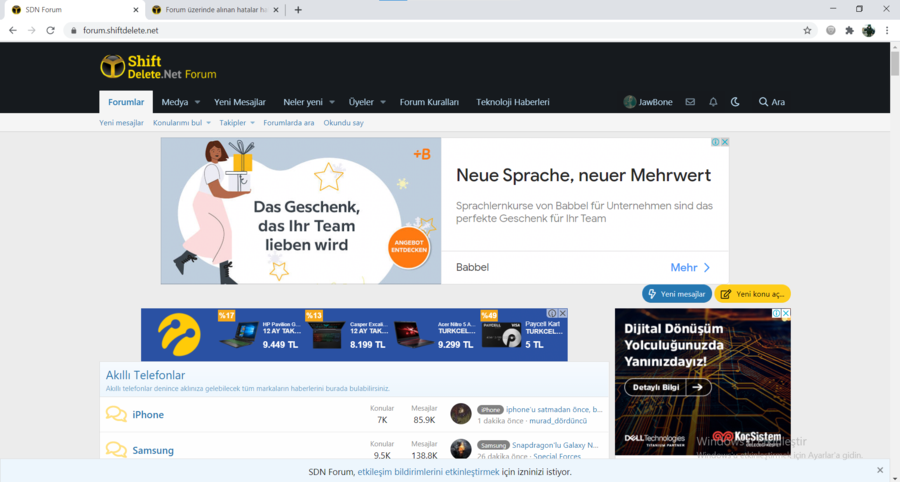Open latest thread "iphone'u satmadan önce"
This screenshot has height=482, width=900.
click(x=554, y=410)
